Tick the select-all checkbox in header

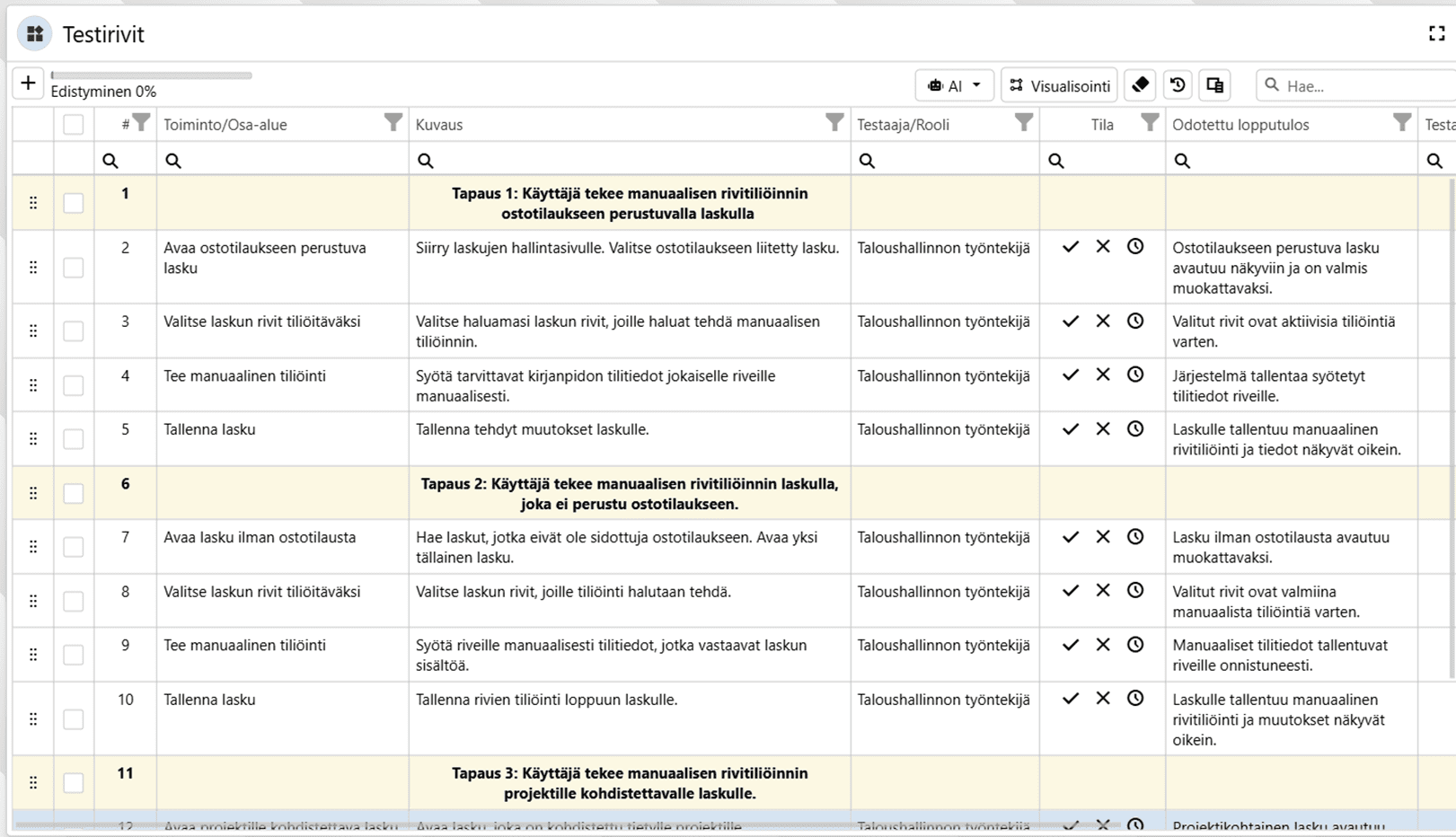pyautogui.click(x=74, y=125)
